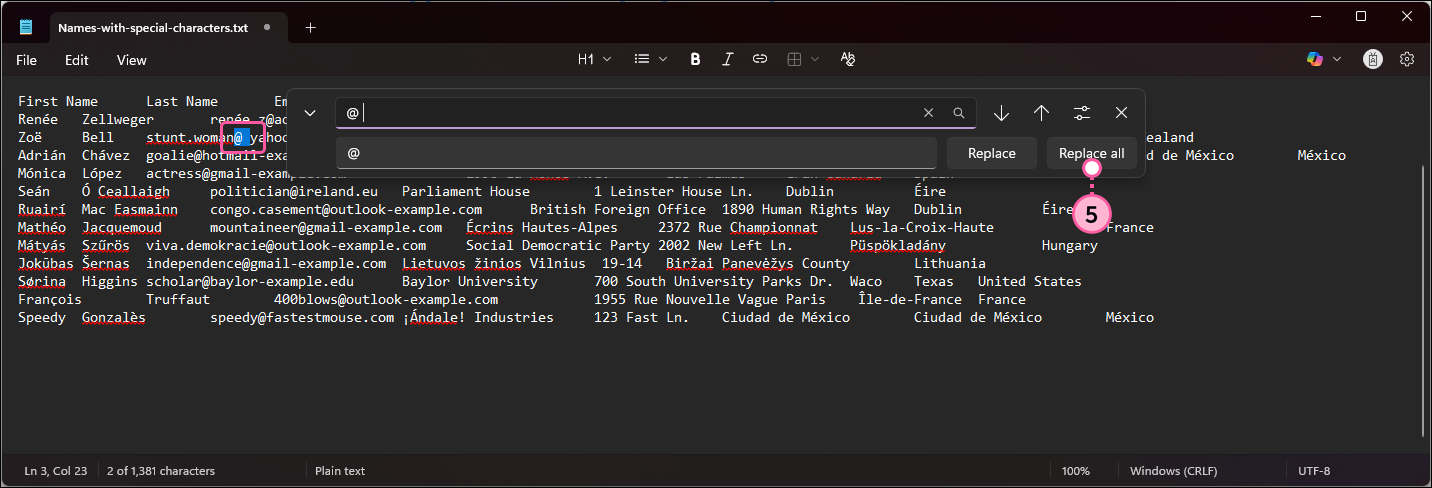1432x488 pixels.
Task: Collapse the replace row with chevron
Action: pyautogui.click(x=310, y=113)
